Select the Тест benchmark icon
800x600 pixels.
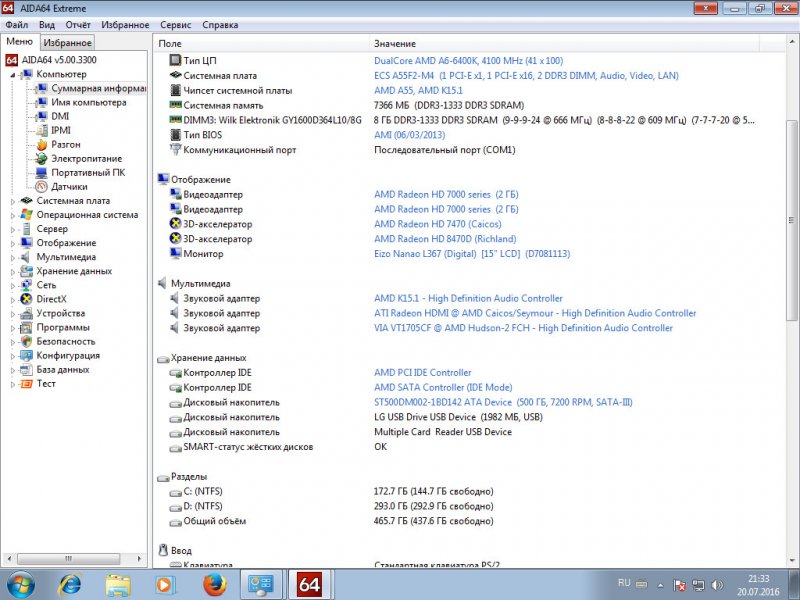pyautogui.click(x=27, y=384)
